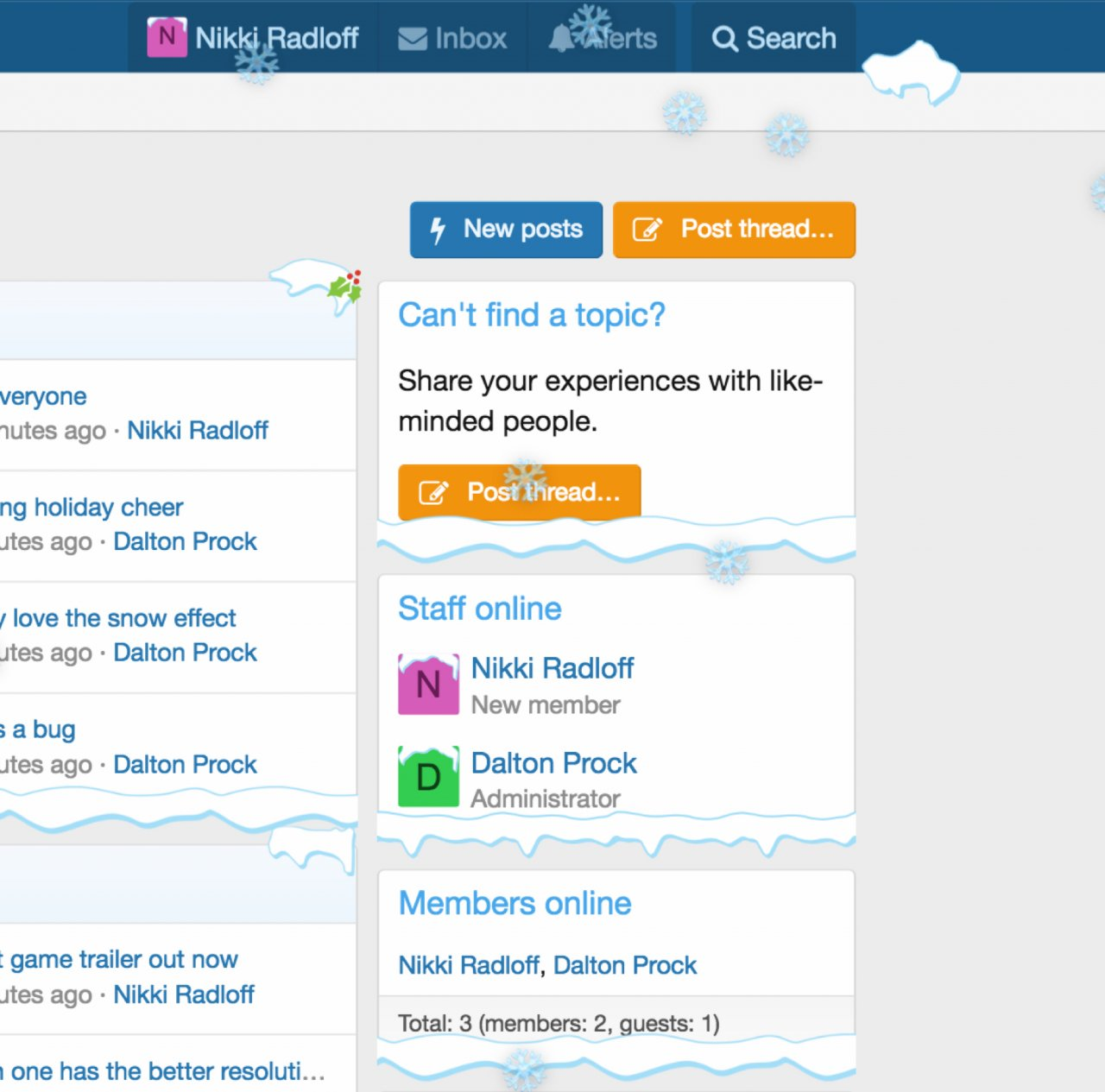Open Dalton Prock's name link in Staff online
This screenshot has height=1092, width=1105.
point(553,763)
